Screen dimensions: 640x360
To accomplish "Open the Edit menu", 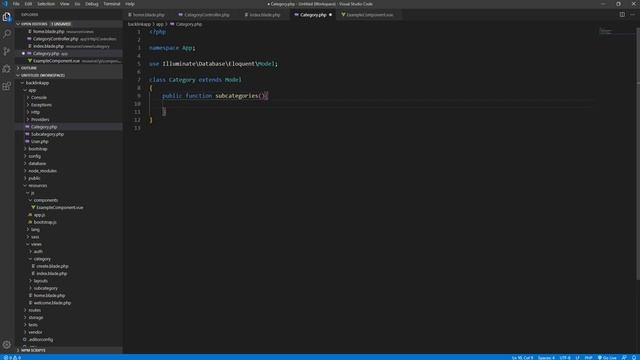I will point(28,4).
